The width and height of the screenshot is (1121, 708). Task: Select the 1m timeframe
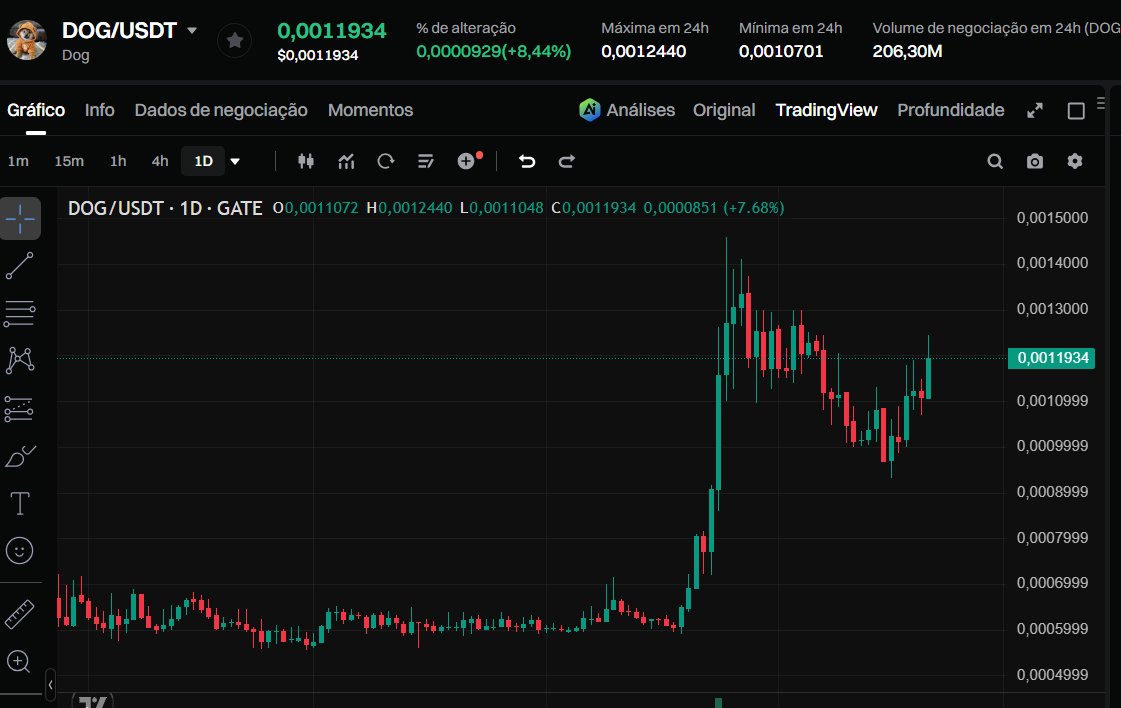point(18,162)
